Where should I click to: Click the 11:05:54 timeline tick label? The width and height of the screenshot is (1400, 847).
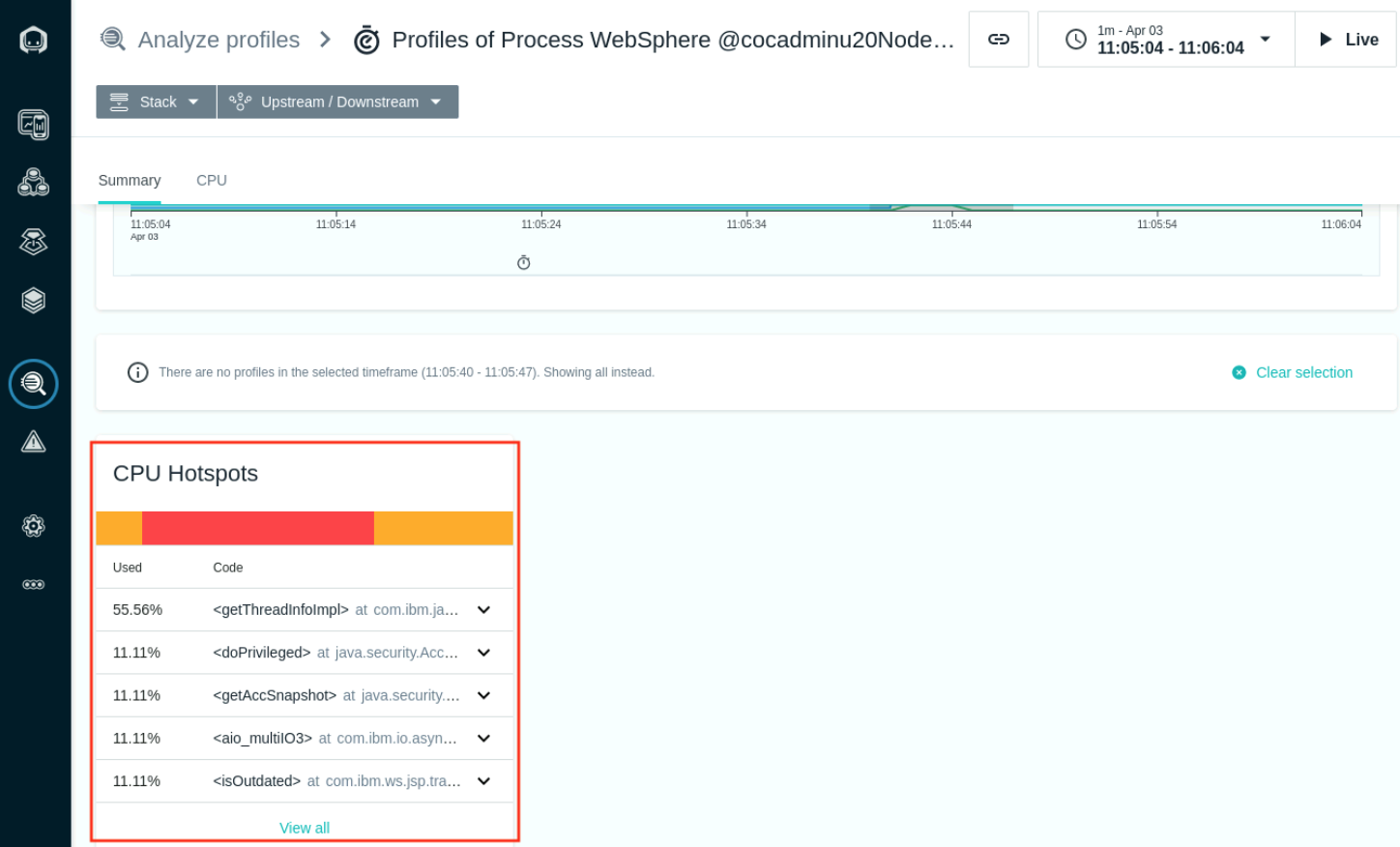pyautogui.click(x=1156, y=224)
